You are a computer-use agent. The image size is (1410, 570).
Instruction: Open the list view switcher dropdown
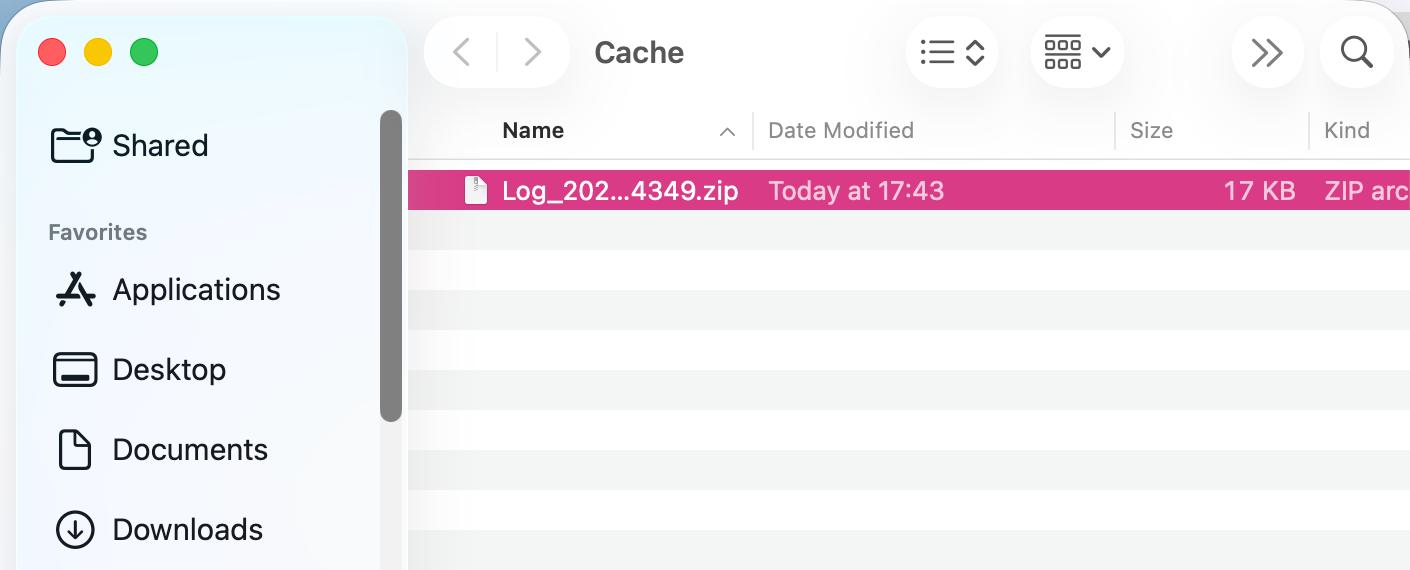pyautogui.click(x=952, y=52)
